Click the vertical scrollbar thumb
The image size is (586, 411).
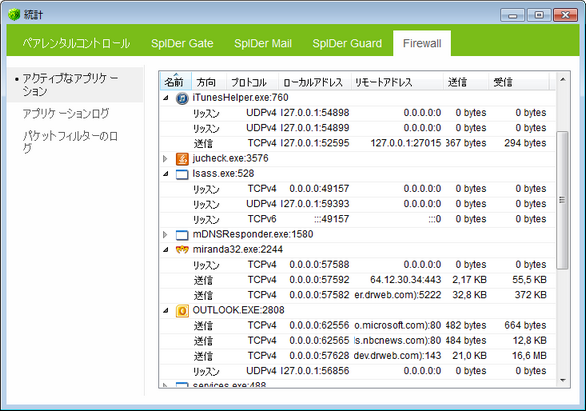click(x=562, y=200)
